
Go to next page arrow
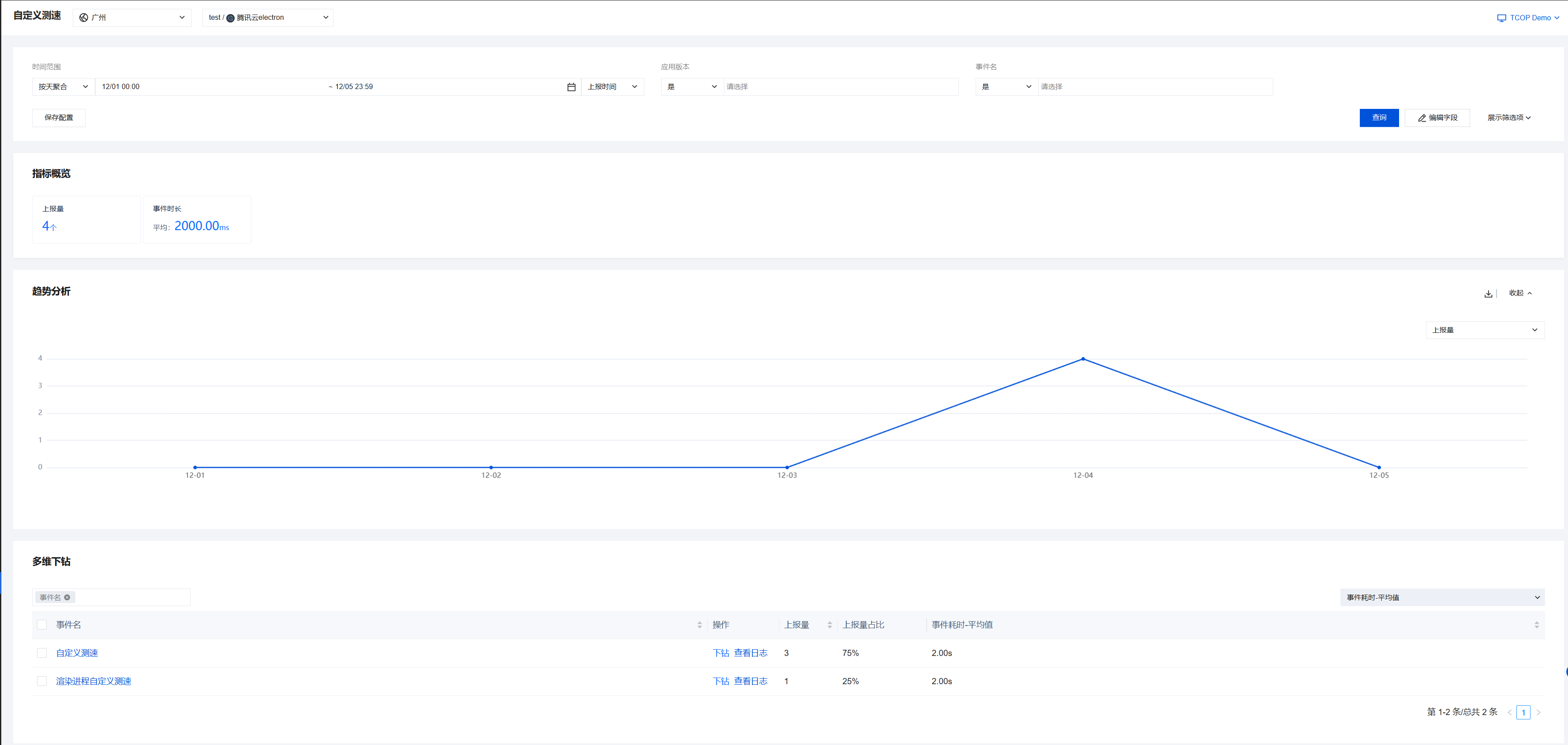point(1538,712)
